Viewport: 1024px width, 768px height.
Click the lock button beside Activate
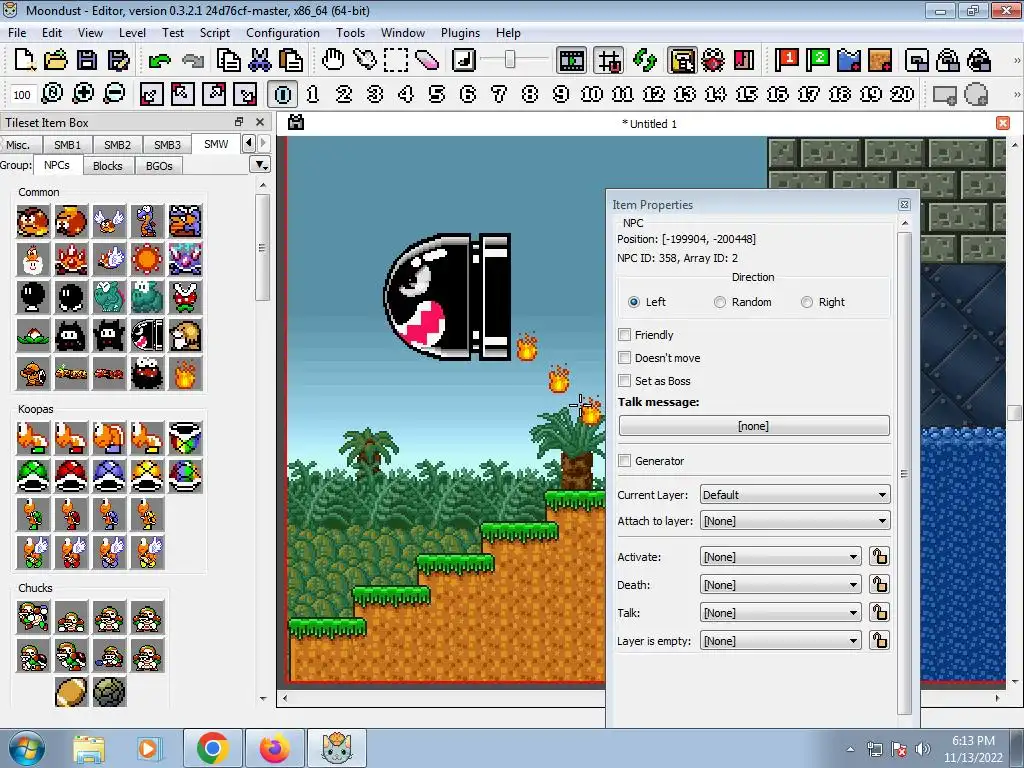(879, 556)
